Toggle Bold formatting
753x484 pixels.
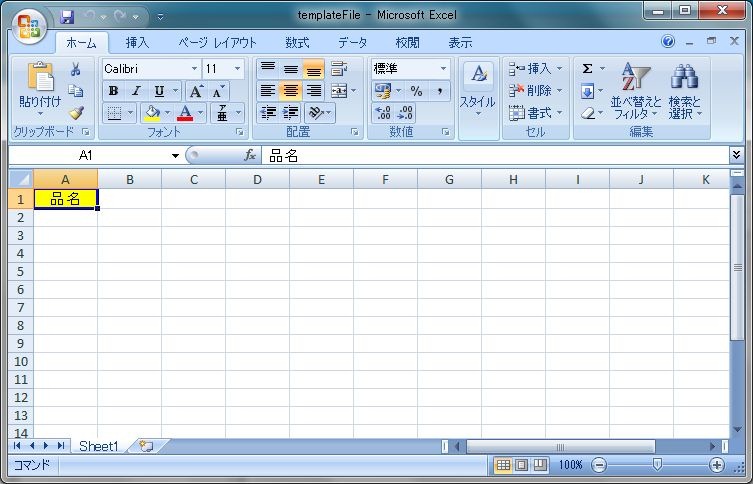[x=113, y=91]
